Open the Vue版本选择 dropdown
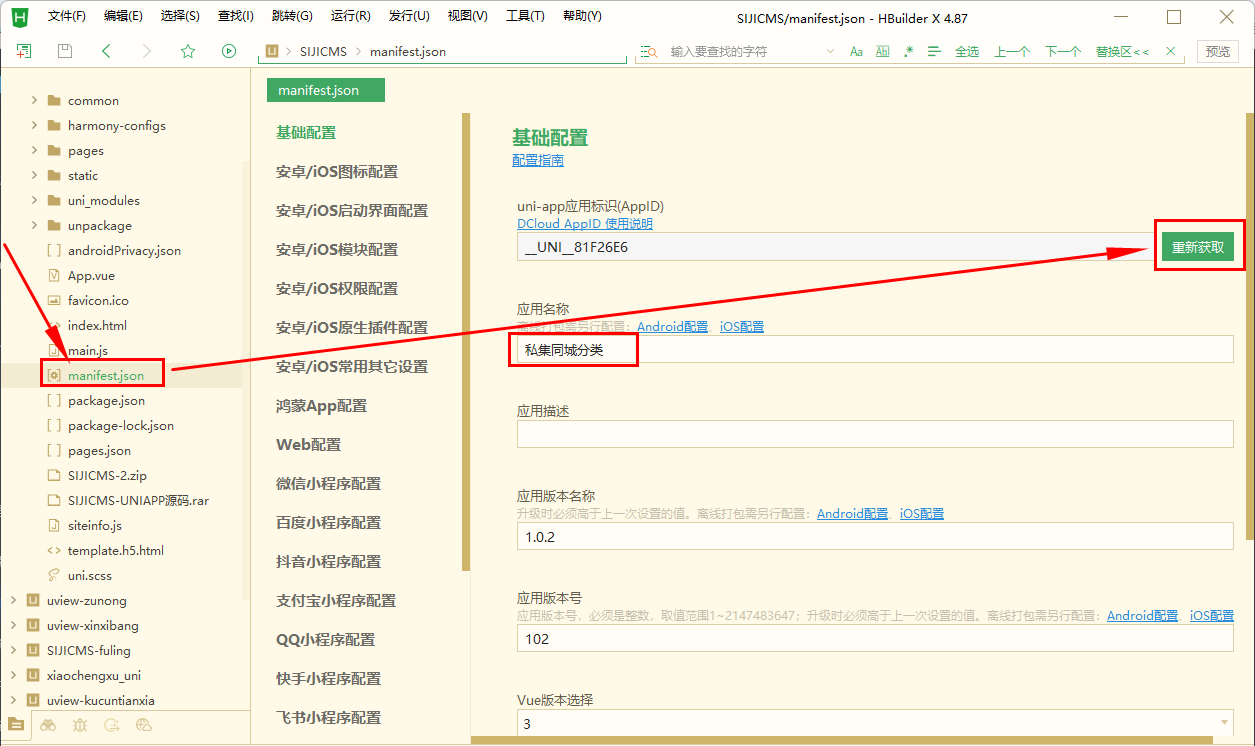1255x746 pixels. click(875, 723)
